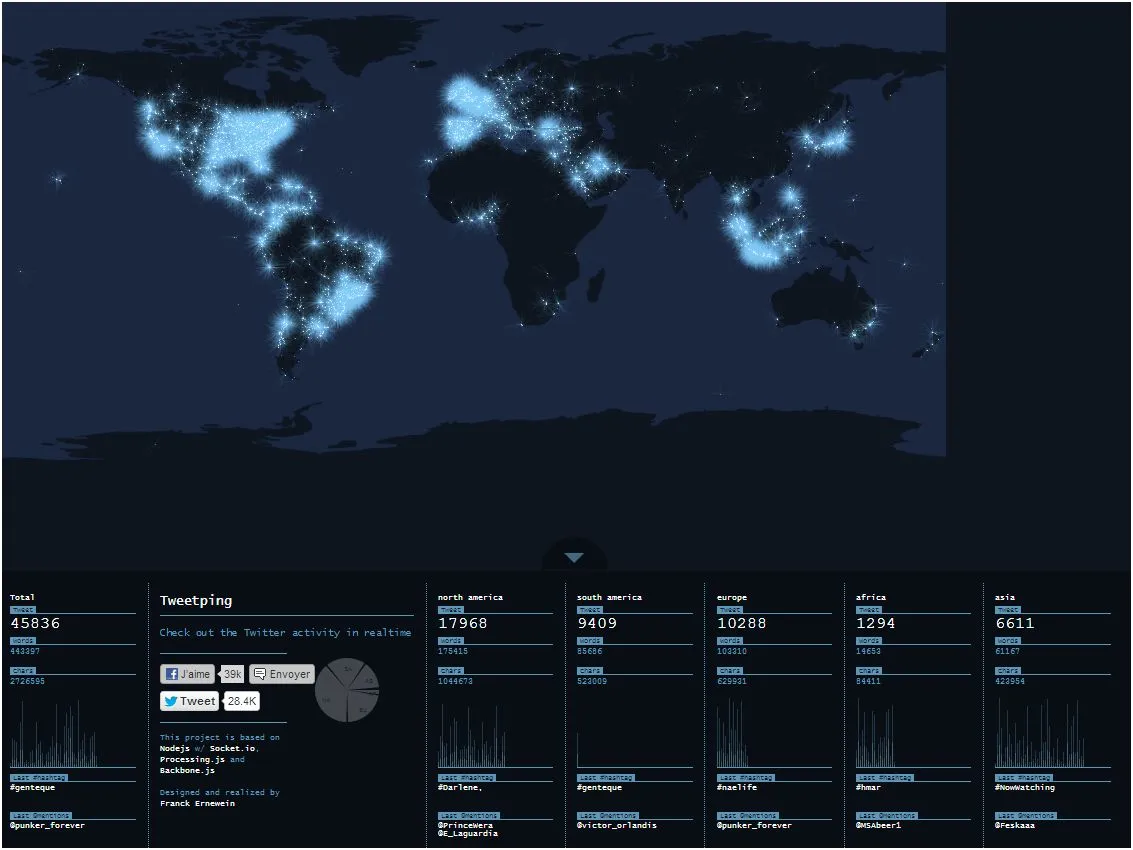Click the north america words value 175415
The width and height of the screenshot is (1133, 850).
pos(453,652)
